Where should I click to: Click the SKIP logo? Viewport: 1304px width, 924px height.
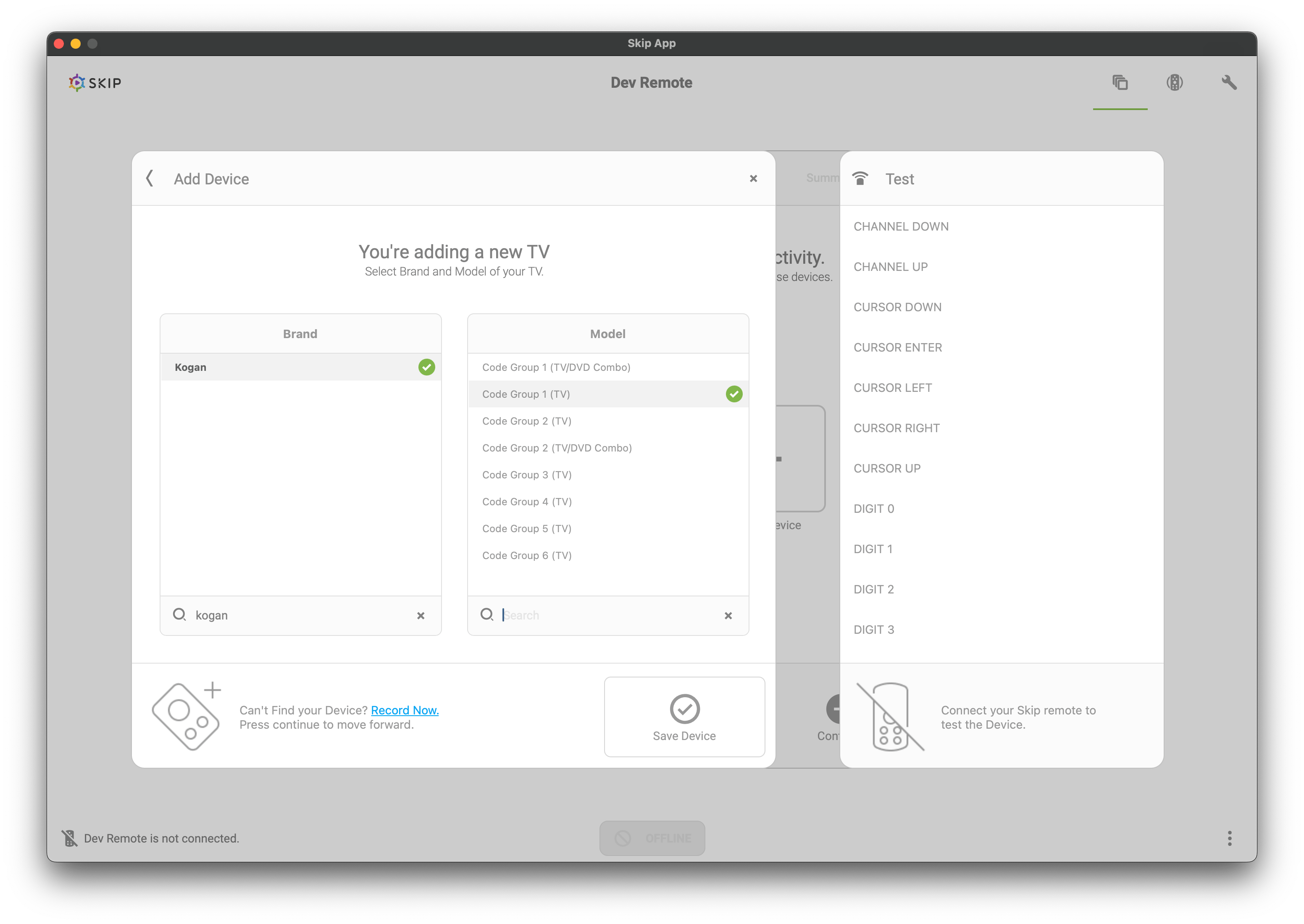coord(95,83)
